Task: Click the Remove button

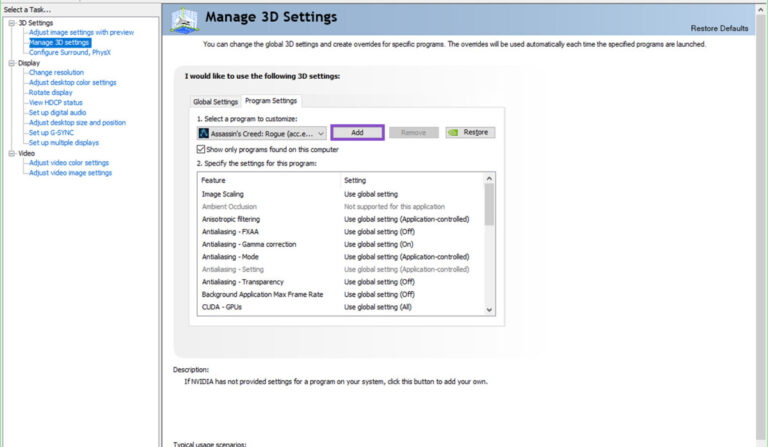Action: pyautogui.click(x=413, y=133)
